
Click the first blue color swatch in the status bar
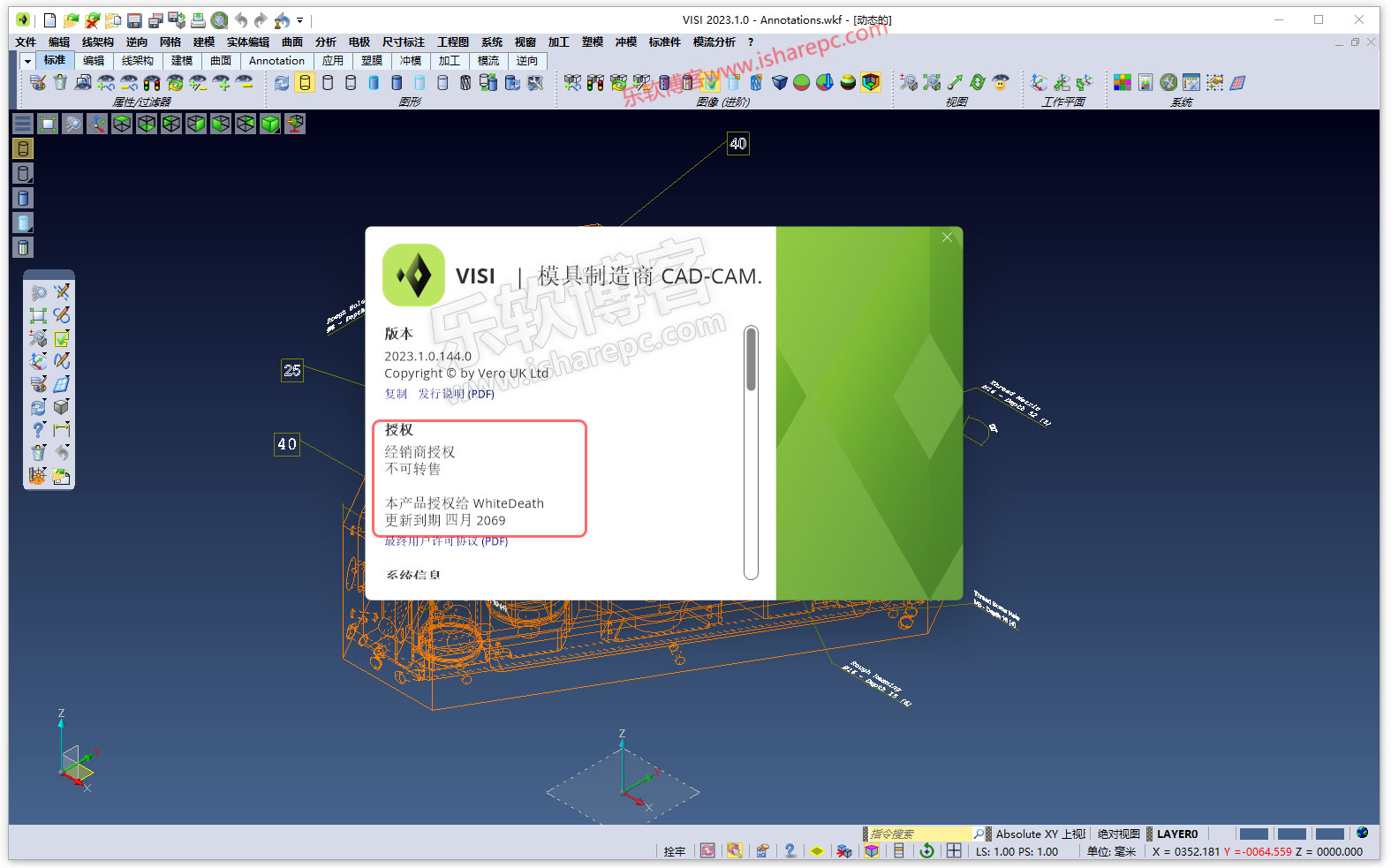pyautogui.click(x=1253, y=834)
